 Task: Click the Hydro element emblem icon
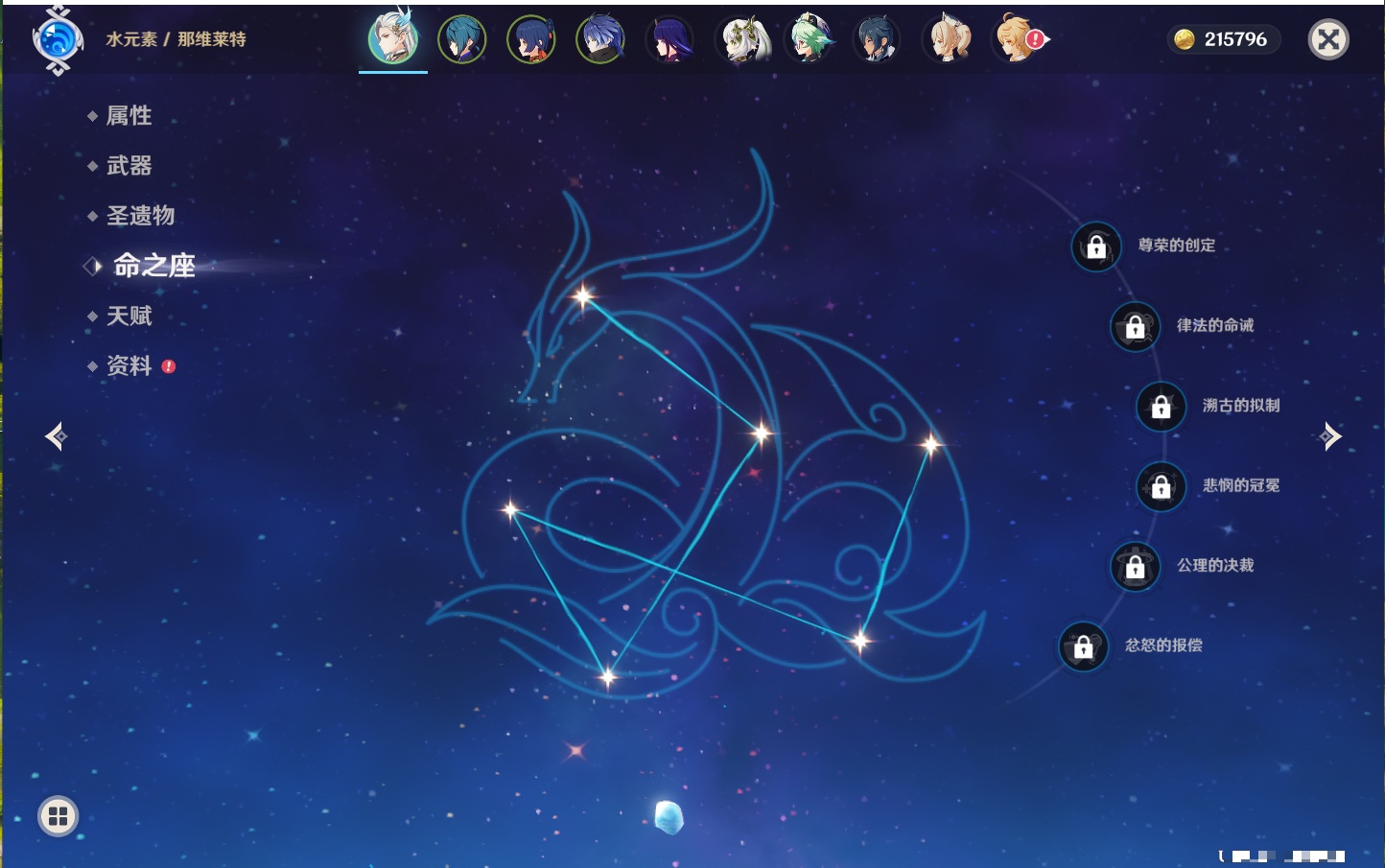click(x=58, y=40)
